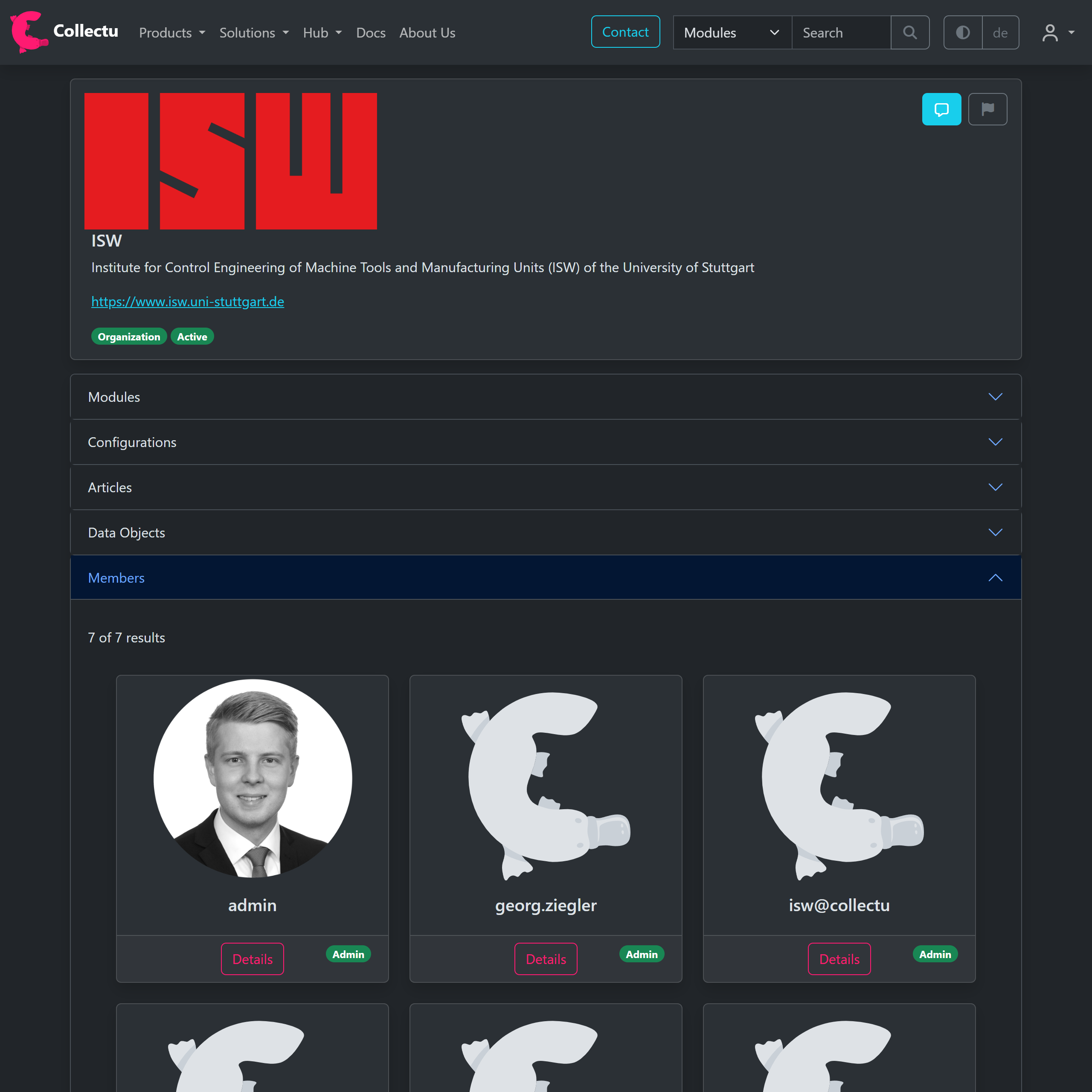Click the isw@collectu member name
The width and height of the screenshot is (1092, 1092).
tap(839, 905)
